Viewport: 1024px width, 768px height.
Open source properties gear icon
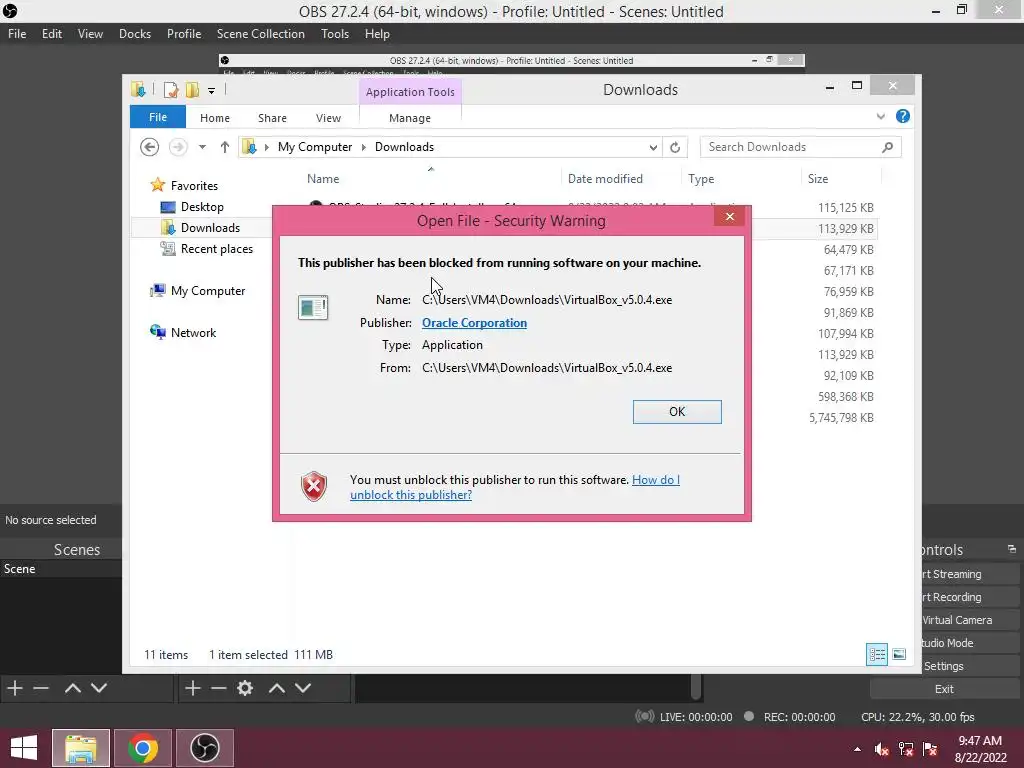pyautogui.click(x=245, y=688)
